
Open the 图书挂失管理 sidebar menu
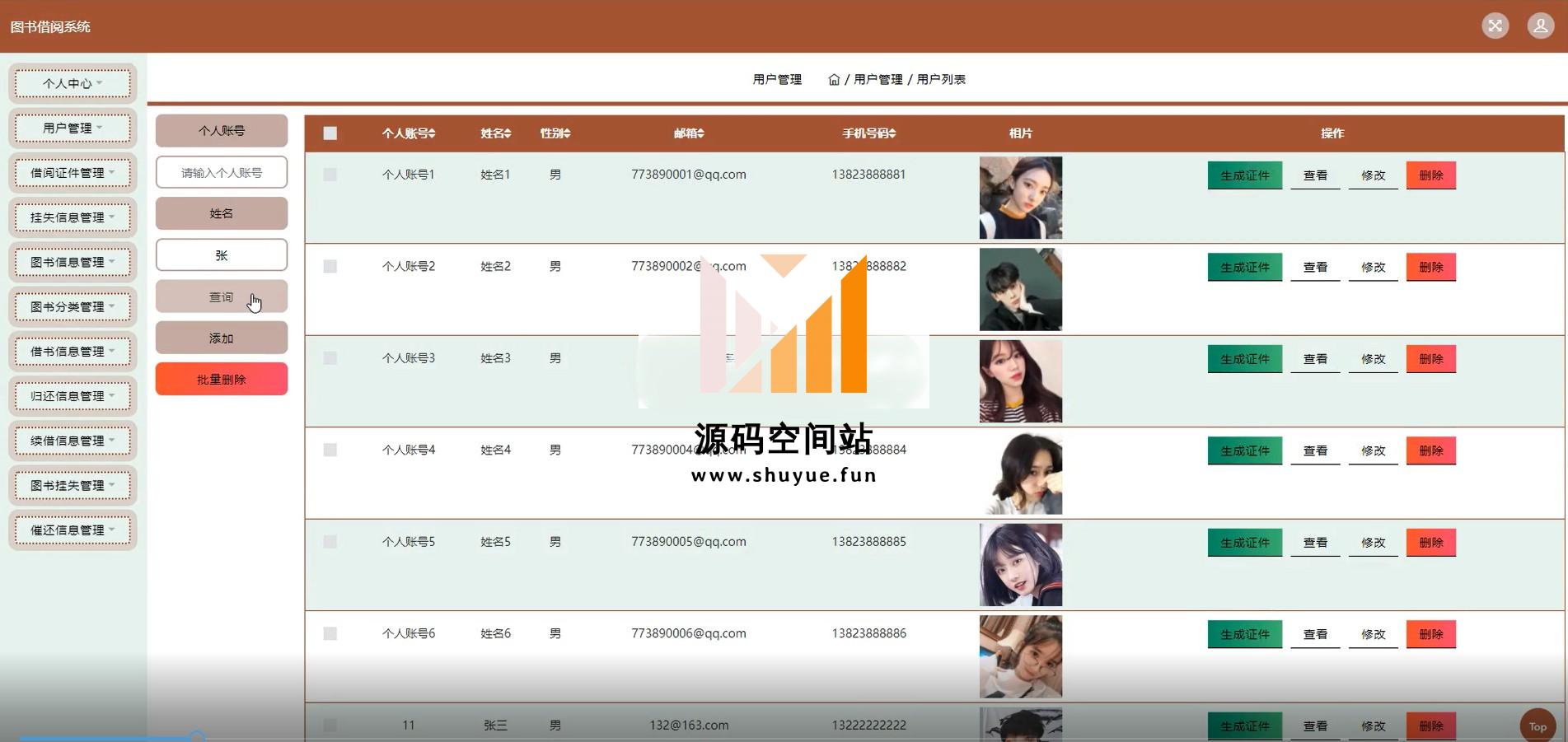[73, 486]
